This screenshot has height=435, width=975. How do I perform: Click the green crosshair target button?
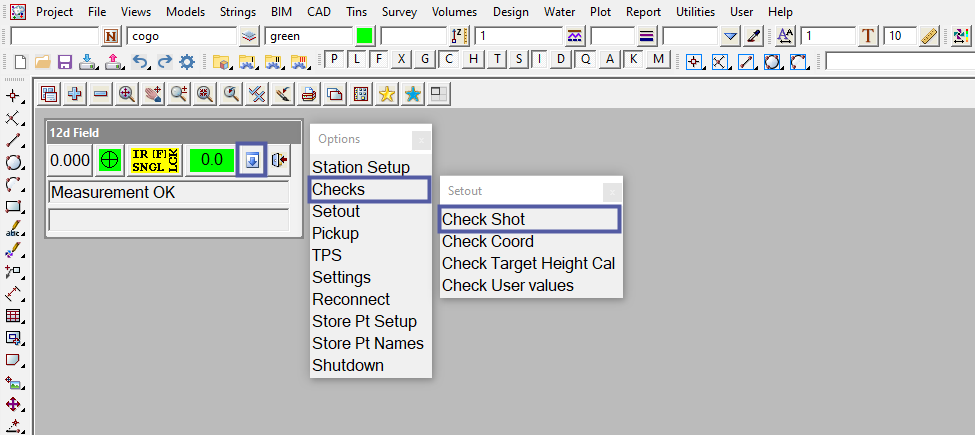[109, 160]
